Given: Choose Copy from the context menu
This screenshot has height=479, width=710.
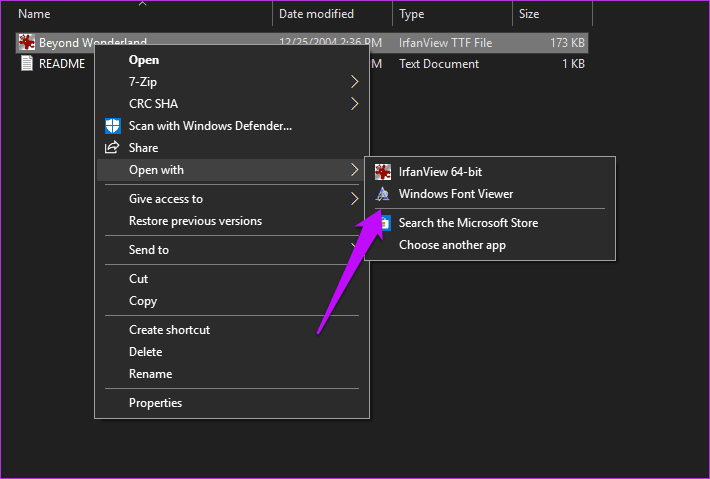Looking at the screenshot, I should point(232,301).
